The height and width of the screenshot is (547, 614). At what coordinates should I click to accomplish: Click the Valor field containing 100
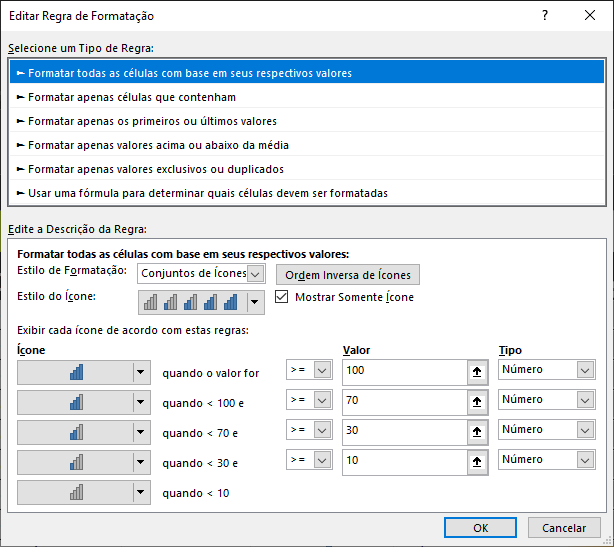tap(403, 371)
